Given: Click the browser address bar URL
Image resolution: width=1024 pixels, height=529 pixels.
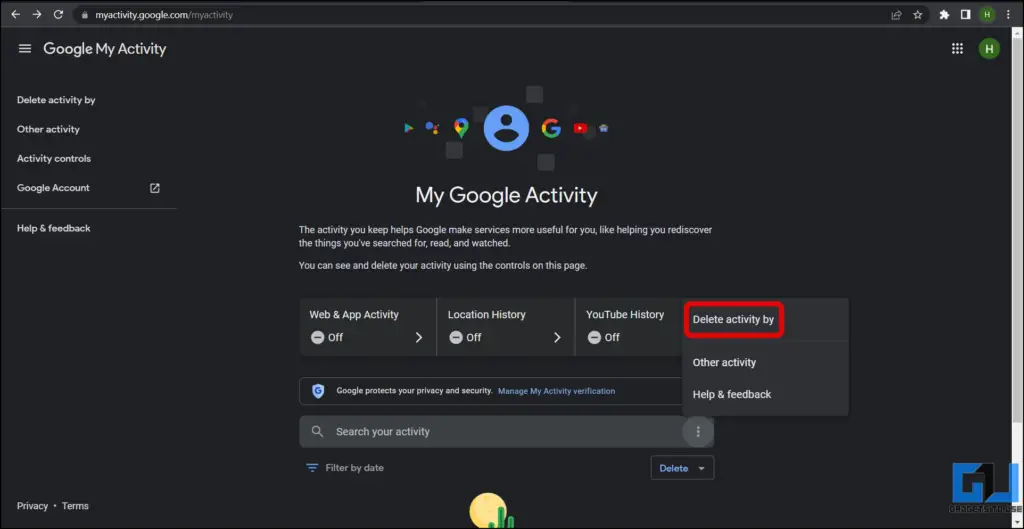Looking at the screenshot, I should pos(164,14).
